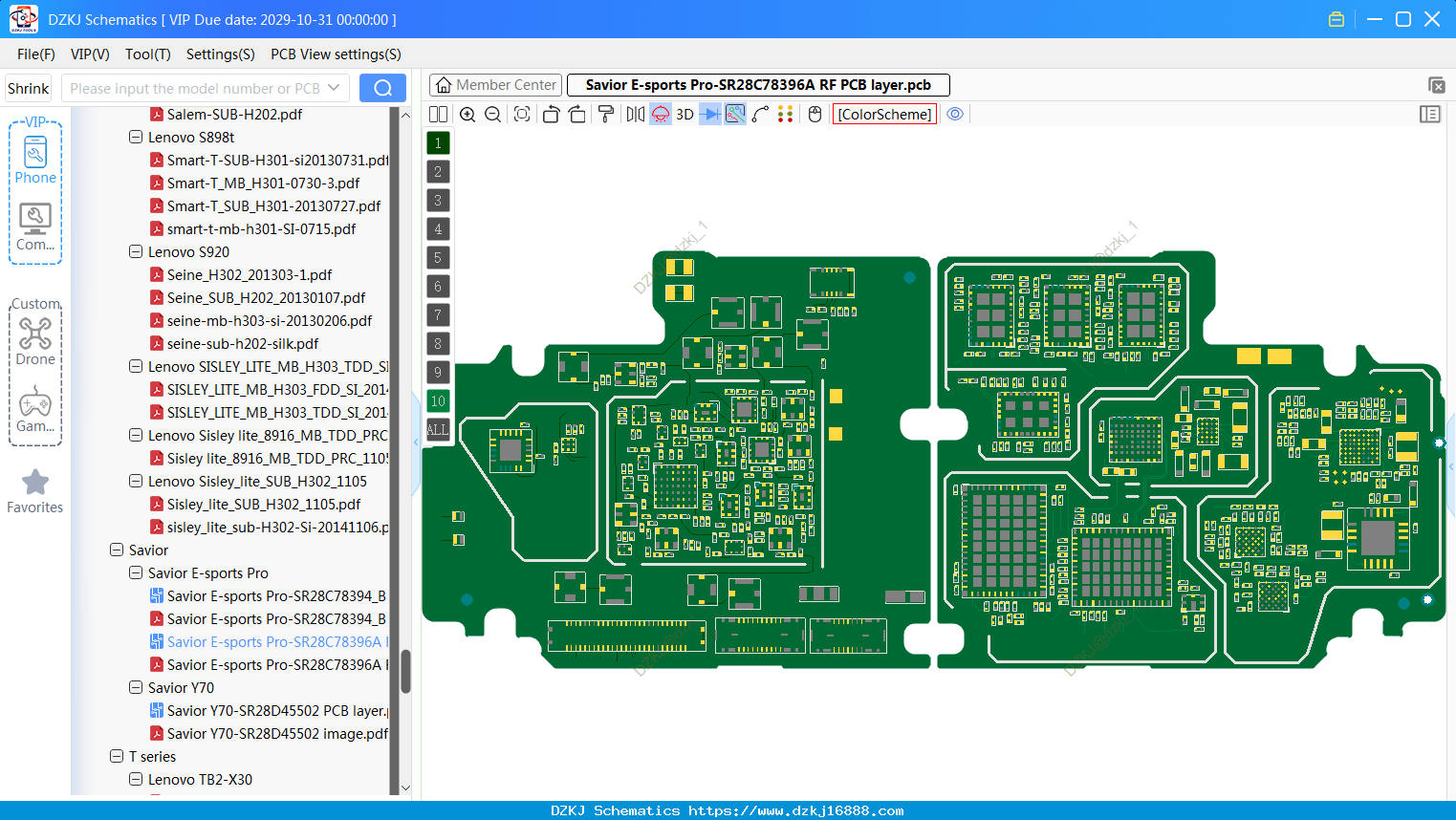The width and height of the screenshot is (1456, 820).
Task: Select the curved net connection tool
Action: pos(761,115)
